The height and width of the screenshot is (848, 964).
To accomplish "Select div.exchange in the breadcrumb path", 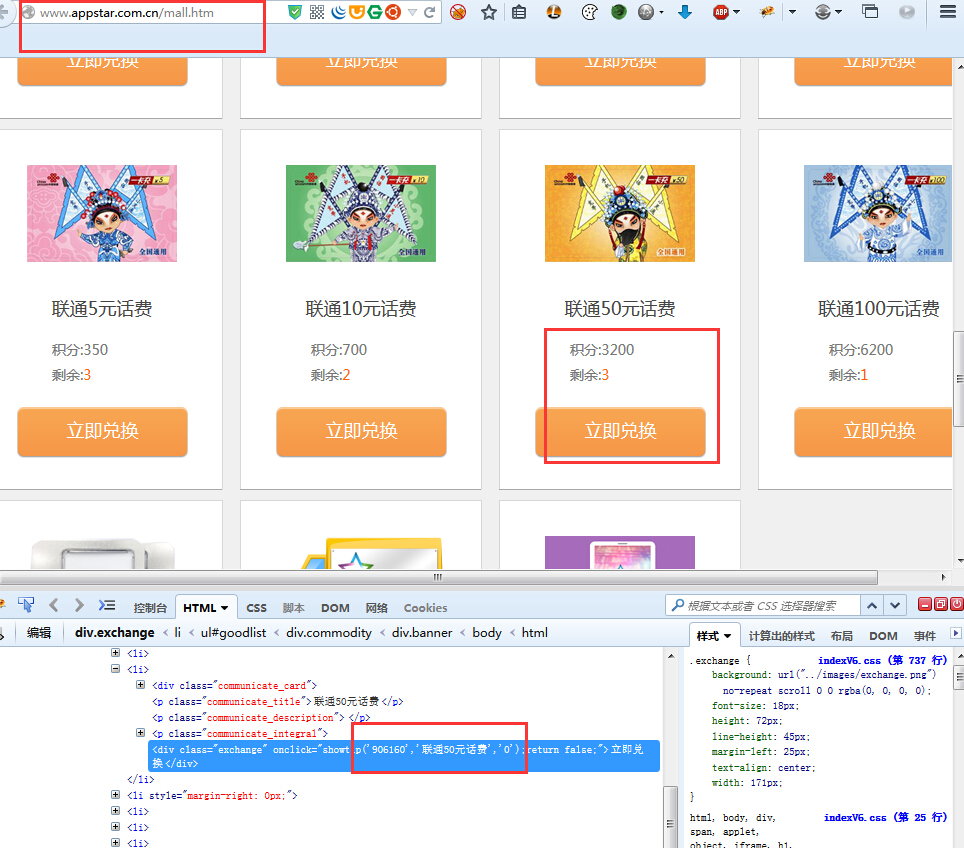I will coord(114,633).
